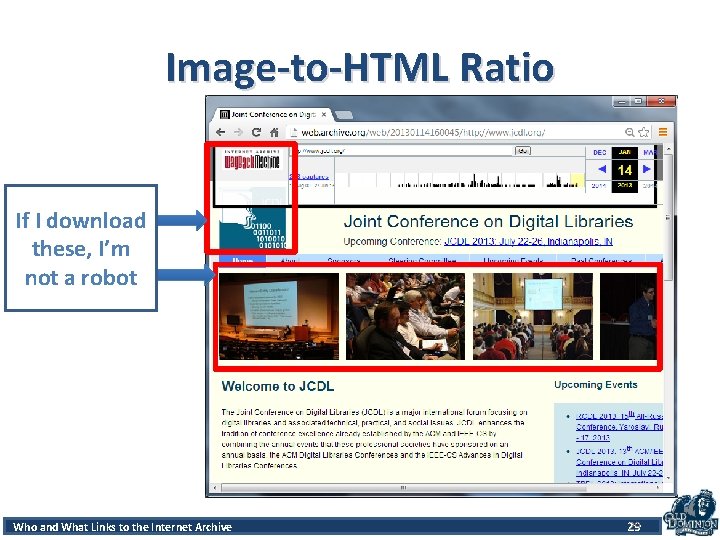Open the JCDL 2013 Indianapolis conference link
The width and height of the screenshot is (720, 540).
[x=528, y=242]
